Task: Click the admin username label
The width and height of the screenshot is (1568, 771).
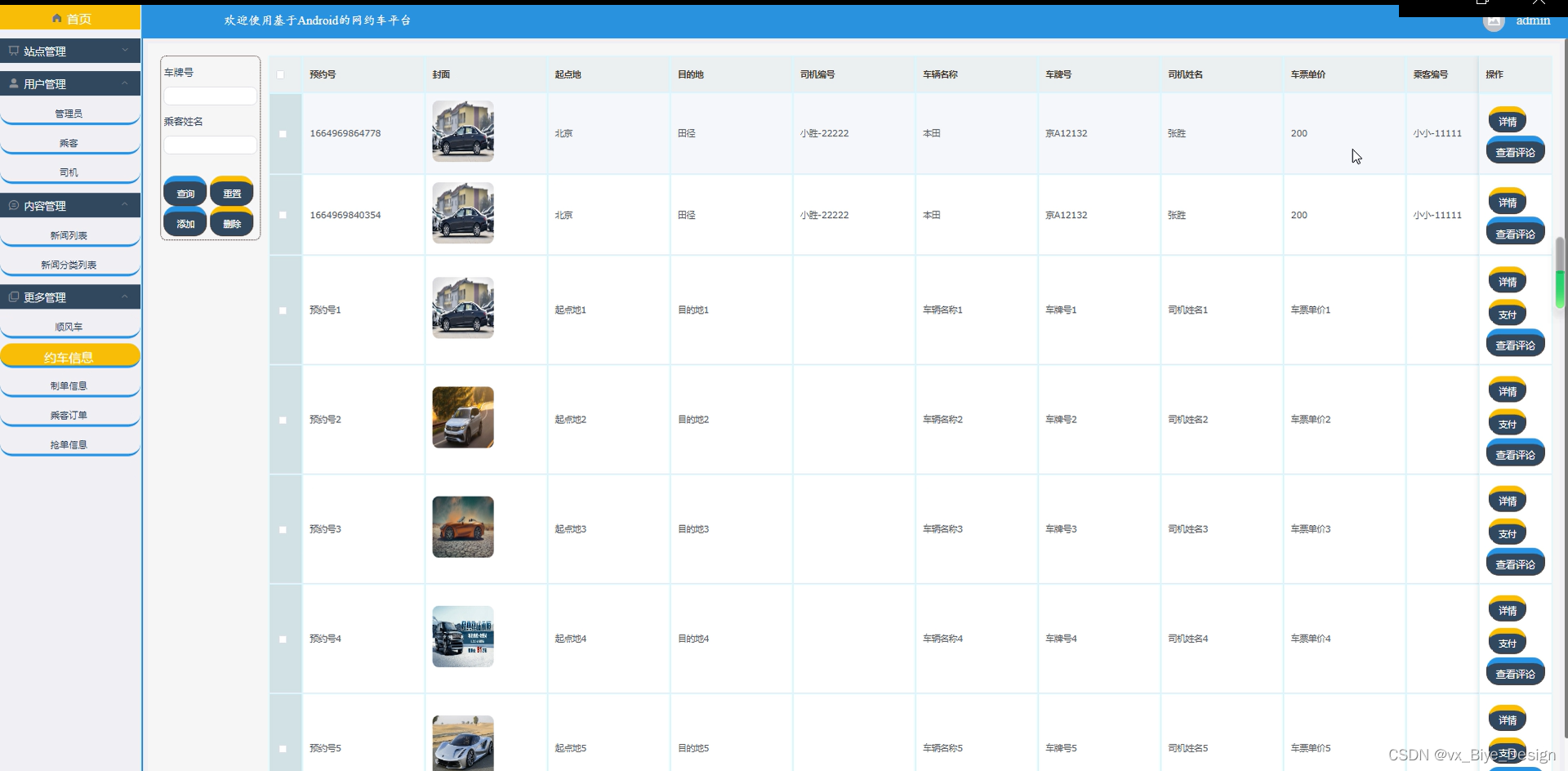Action: pyautogui.click(x=1533, y=20)
